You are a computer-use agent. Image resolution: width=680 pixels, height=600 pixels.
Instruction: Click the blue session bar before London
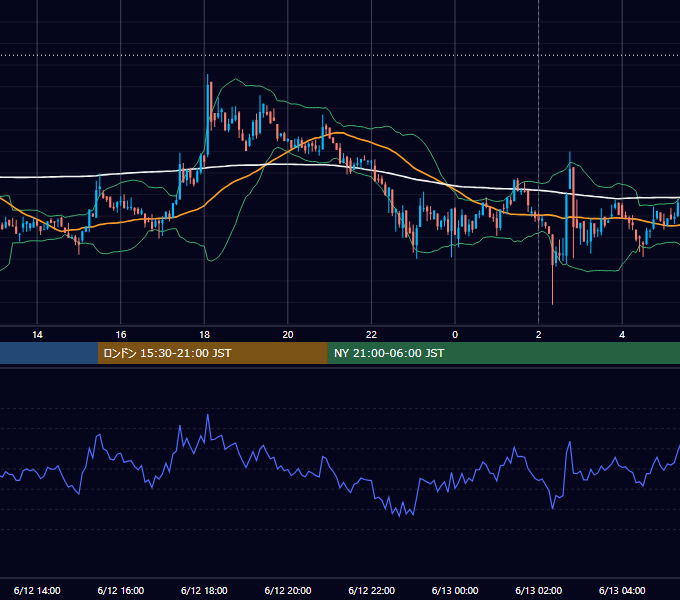pyautogui.click(x=49, y=353)
